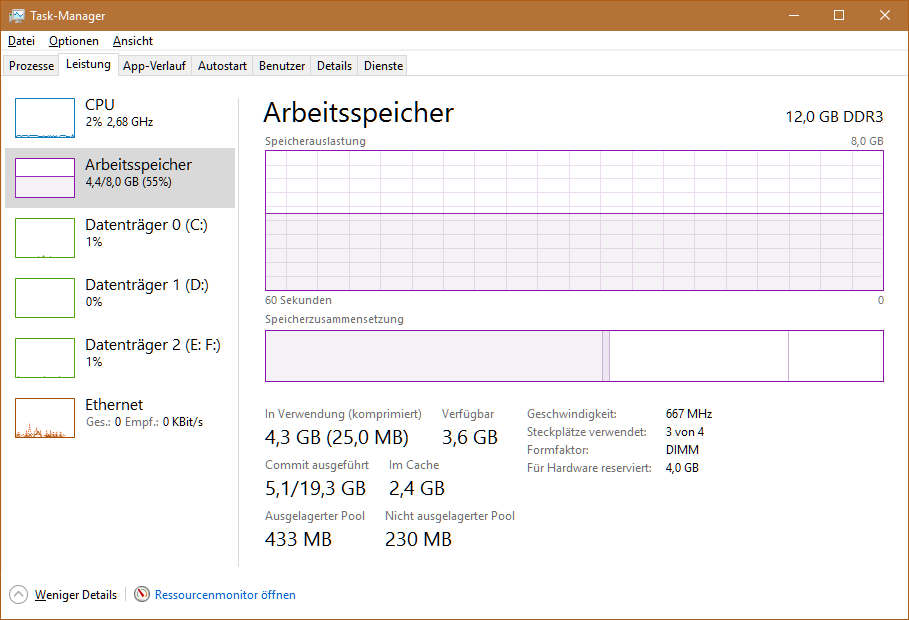The image size is (909, 620).
Task: Switch to the App-Verlauf tab
Action: point(154,66)
